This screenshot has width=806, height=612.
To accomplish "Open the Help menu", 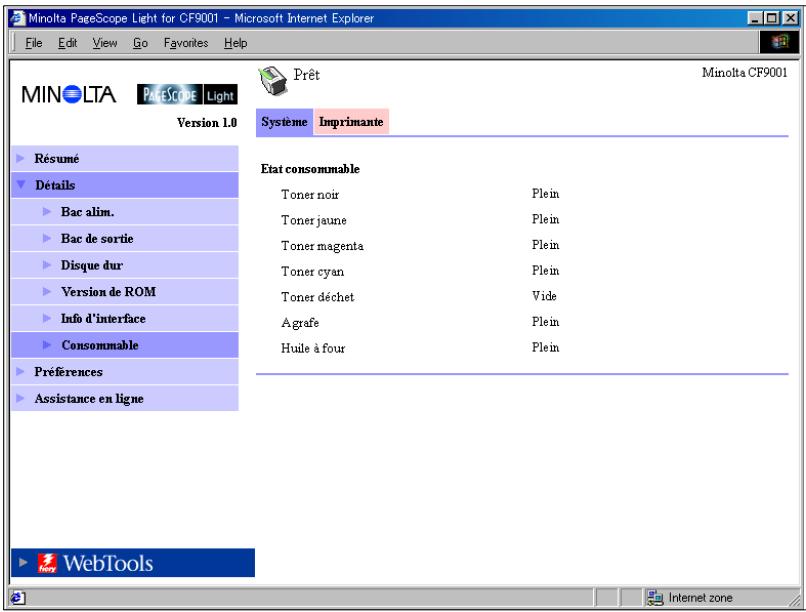I will pyautogui.click(x=235, y=43).
